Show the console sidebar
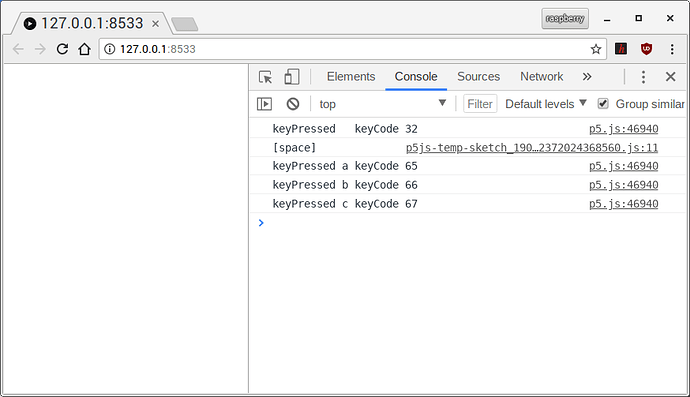 264,104
